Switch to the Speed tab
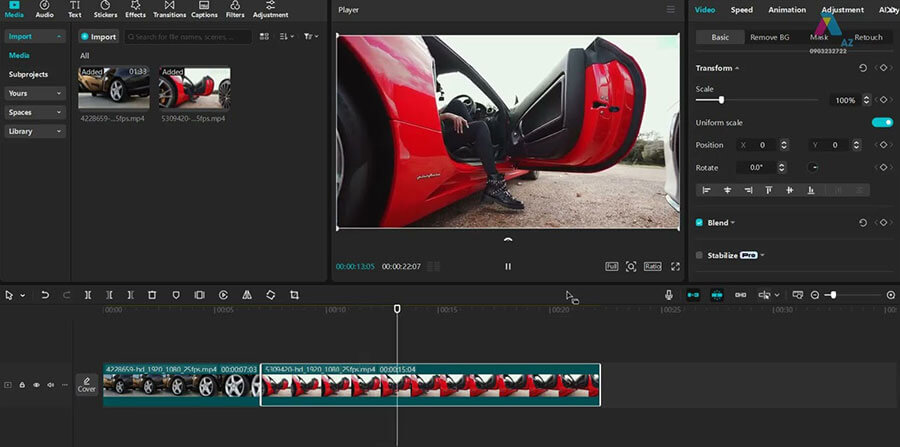 click(x=742, y=10)
